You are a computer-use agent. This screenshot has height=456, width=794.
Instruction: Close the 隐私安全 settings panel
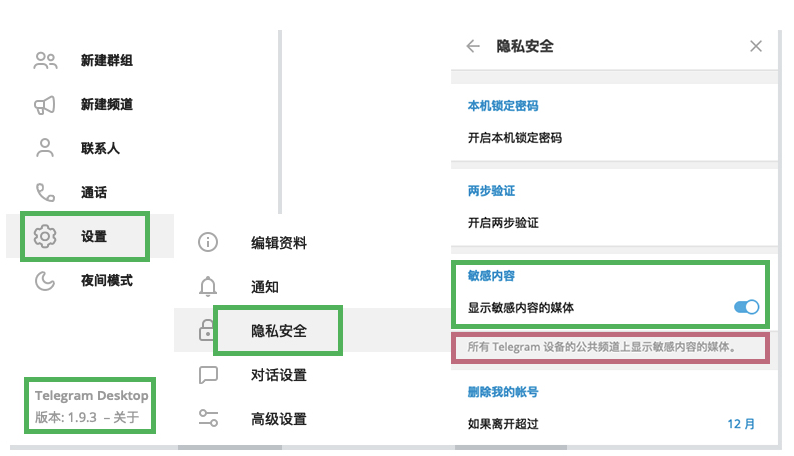tap(756, 46)
